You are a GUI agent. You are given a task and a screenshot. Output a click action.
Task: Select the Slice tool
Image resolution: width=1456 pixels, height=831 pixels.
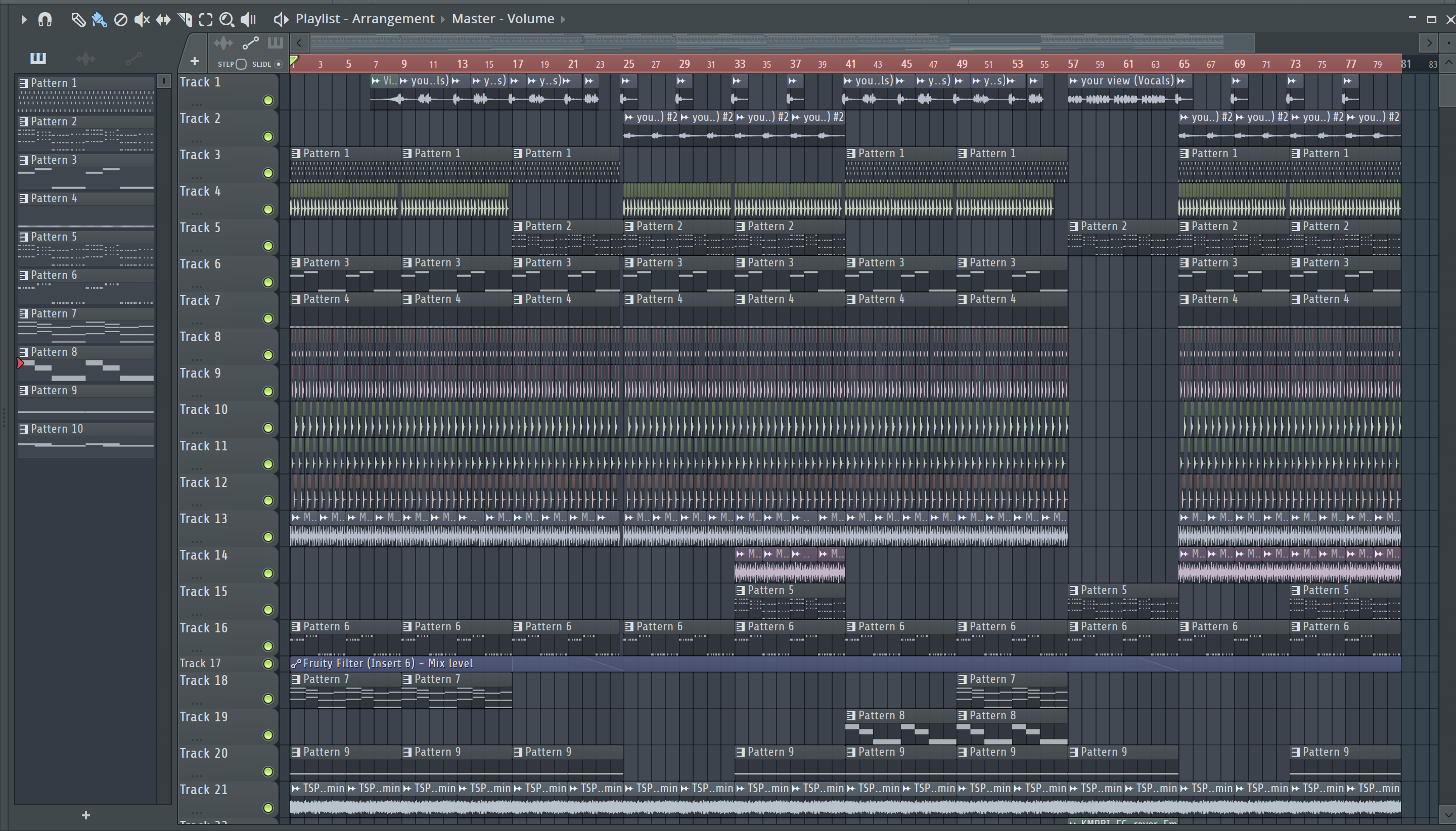(x=185, y=19)
